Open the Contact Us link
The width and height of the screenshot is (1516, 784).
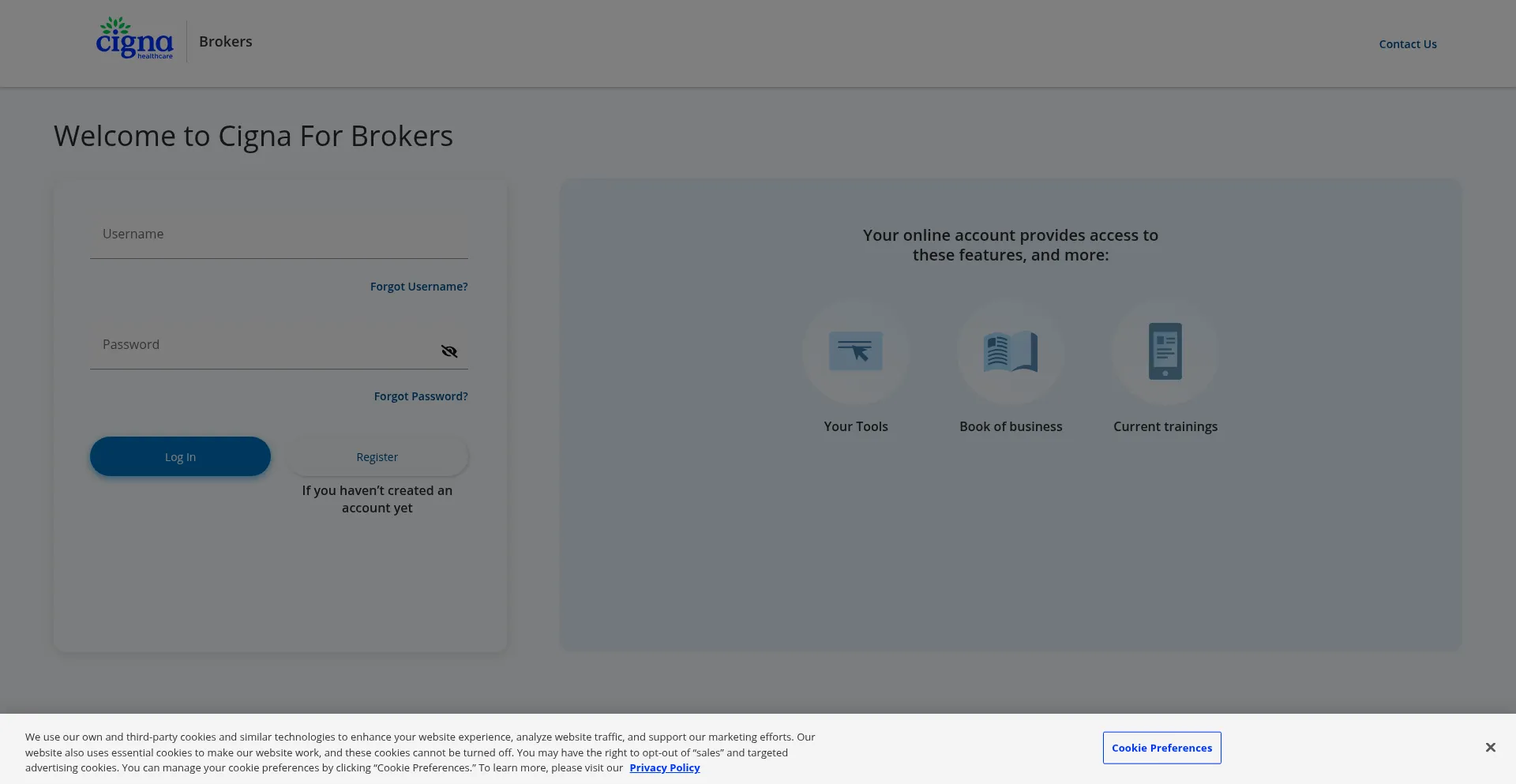[1407, 44]
